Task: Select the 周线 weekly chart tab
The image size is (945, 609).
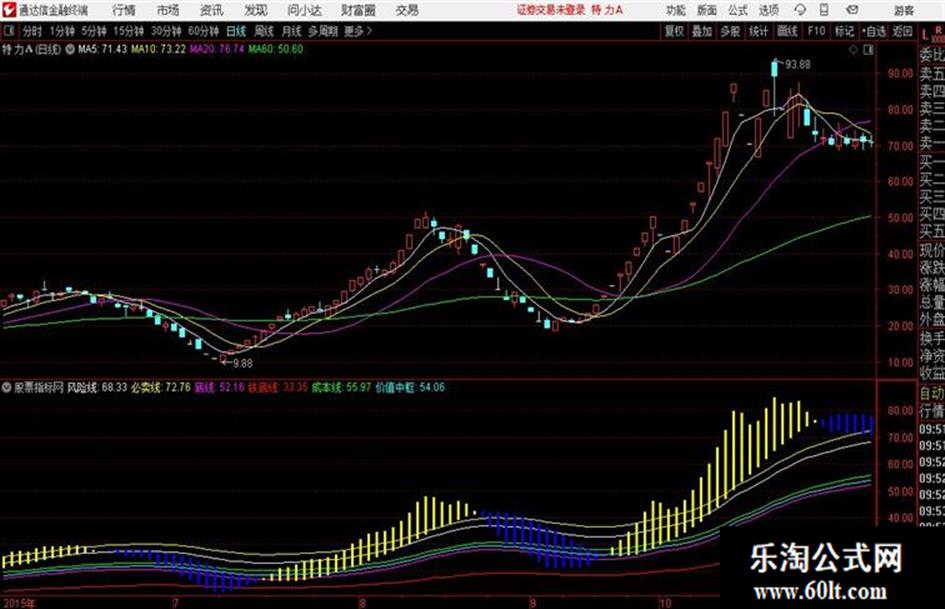Action: point(263,31)
